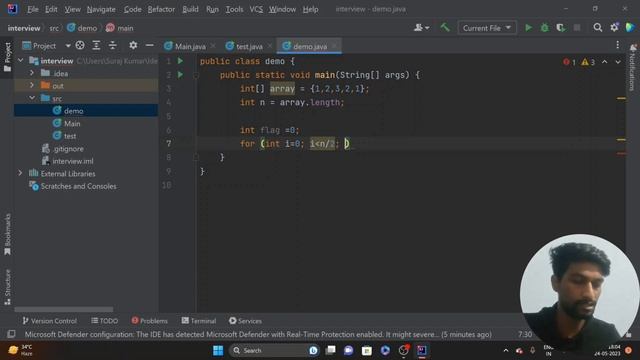Expand the out folder
640x360 pixels.
pyautogui.click(x=32, y=85)
